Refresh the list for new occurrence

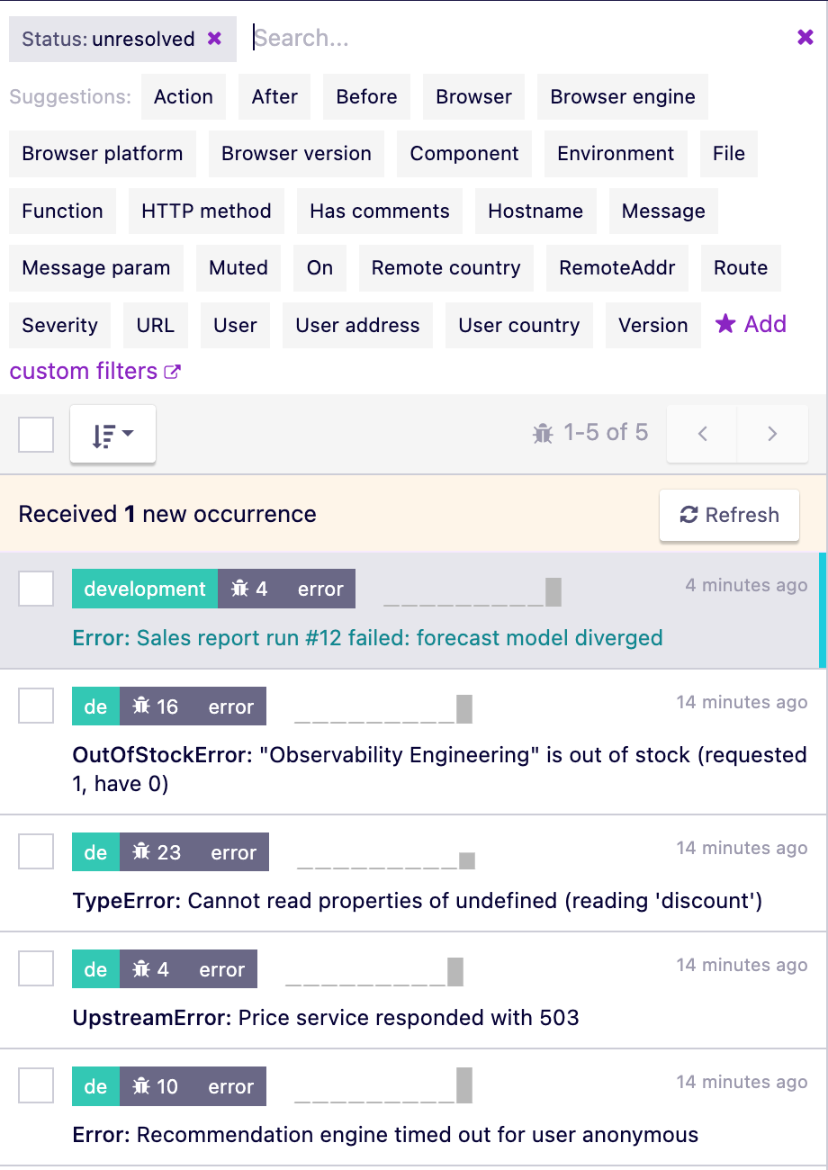coord(729,515)
